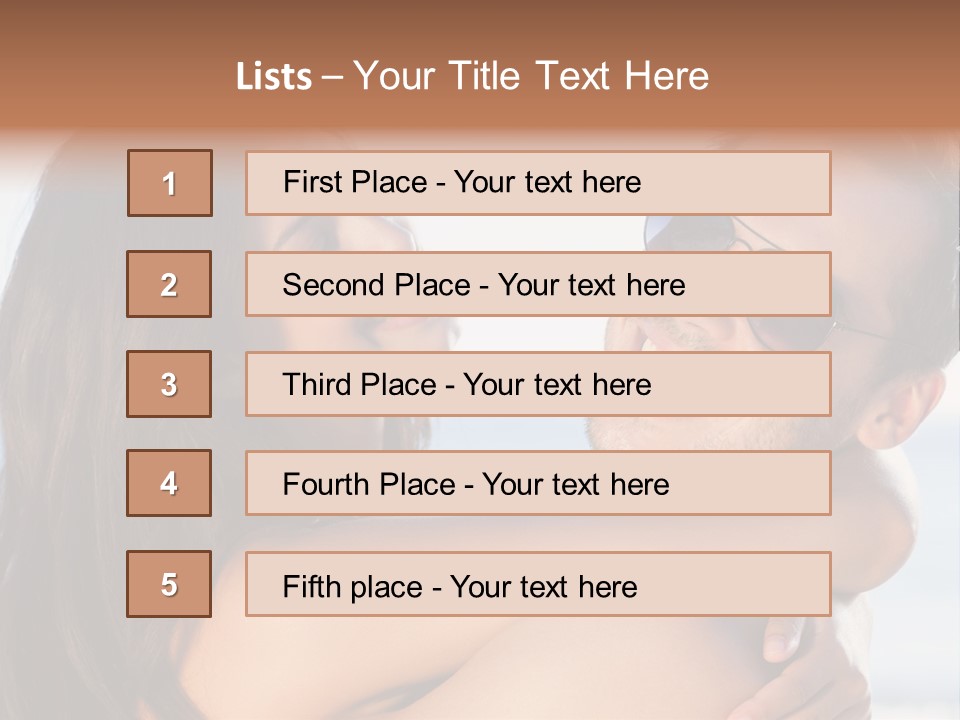Viewport: 960px width, 720px height.
Task: Select the number 2 box
Action: pyautogui.click(x=169, y=284)
